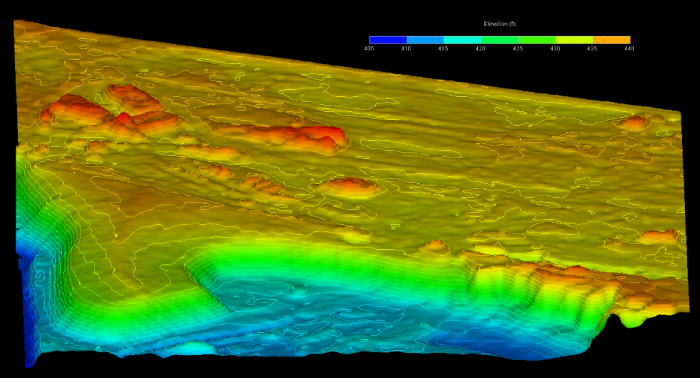
Task: Select the light blue 410–415 legend swatch
Action: point(425,40)
